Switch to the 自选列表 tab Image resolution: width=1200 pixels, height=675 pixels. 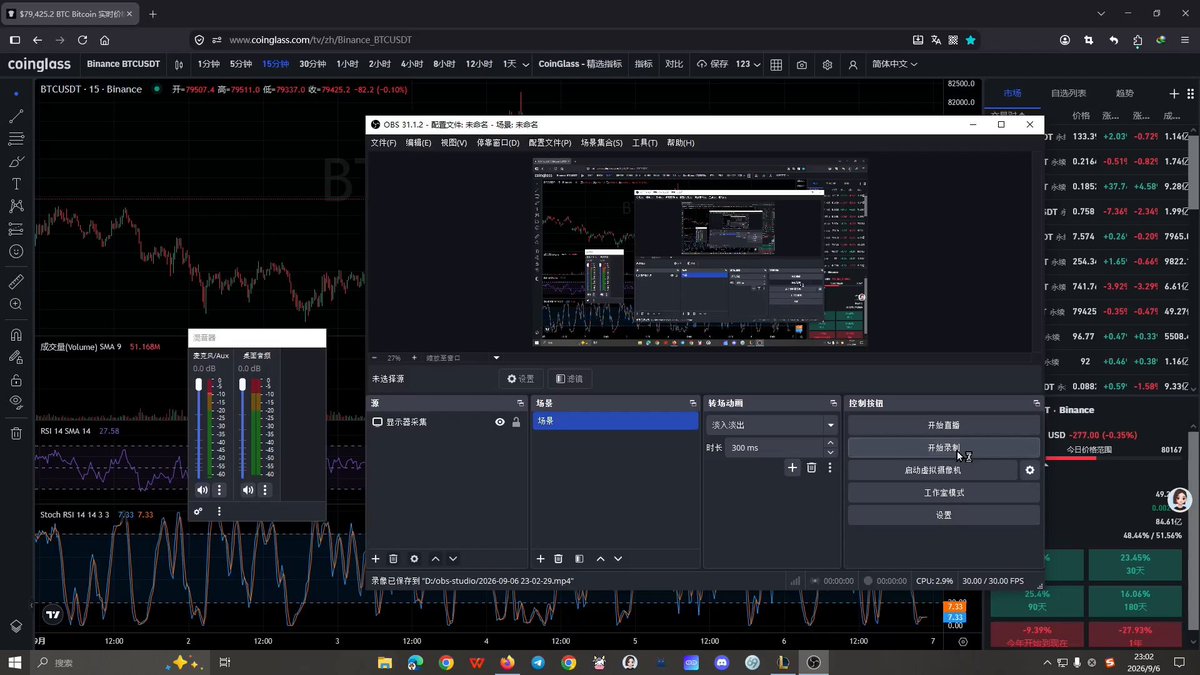[1068, 93]
